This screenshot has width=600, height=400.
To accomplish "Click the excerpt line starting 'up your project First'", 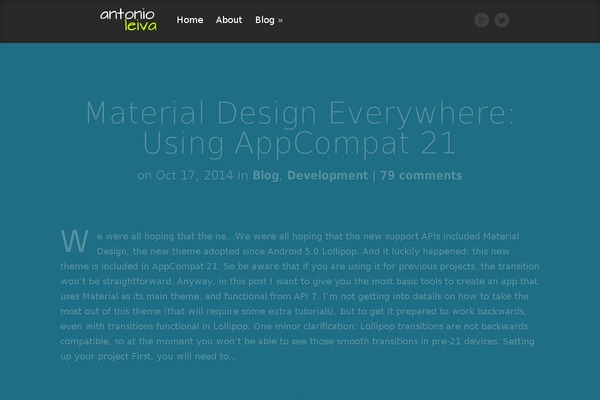I will pyautogui.click(x=148, y=356).
